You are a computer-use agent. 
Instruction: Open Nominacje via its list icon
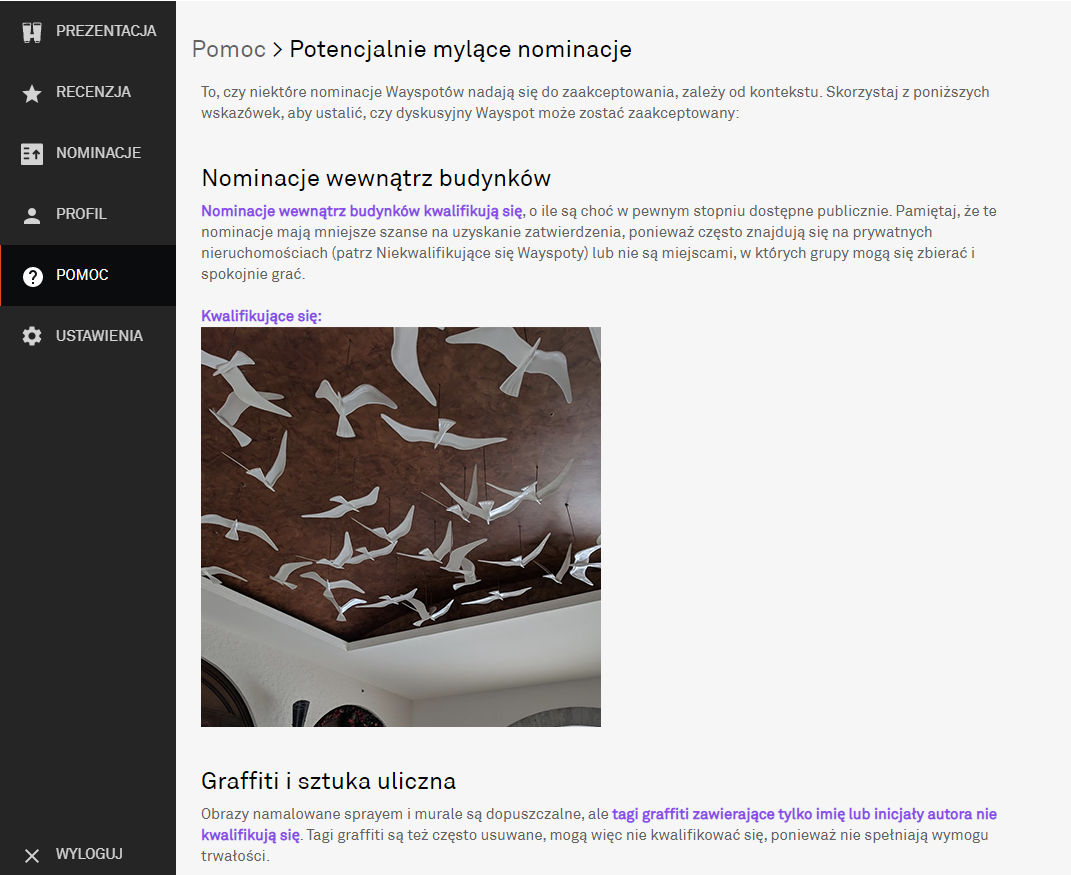tap(30, 152)
